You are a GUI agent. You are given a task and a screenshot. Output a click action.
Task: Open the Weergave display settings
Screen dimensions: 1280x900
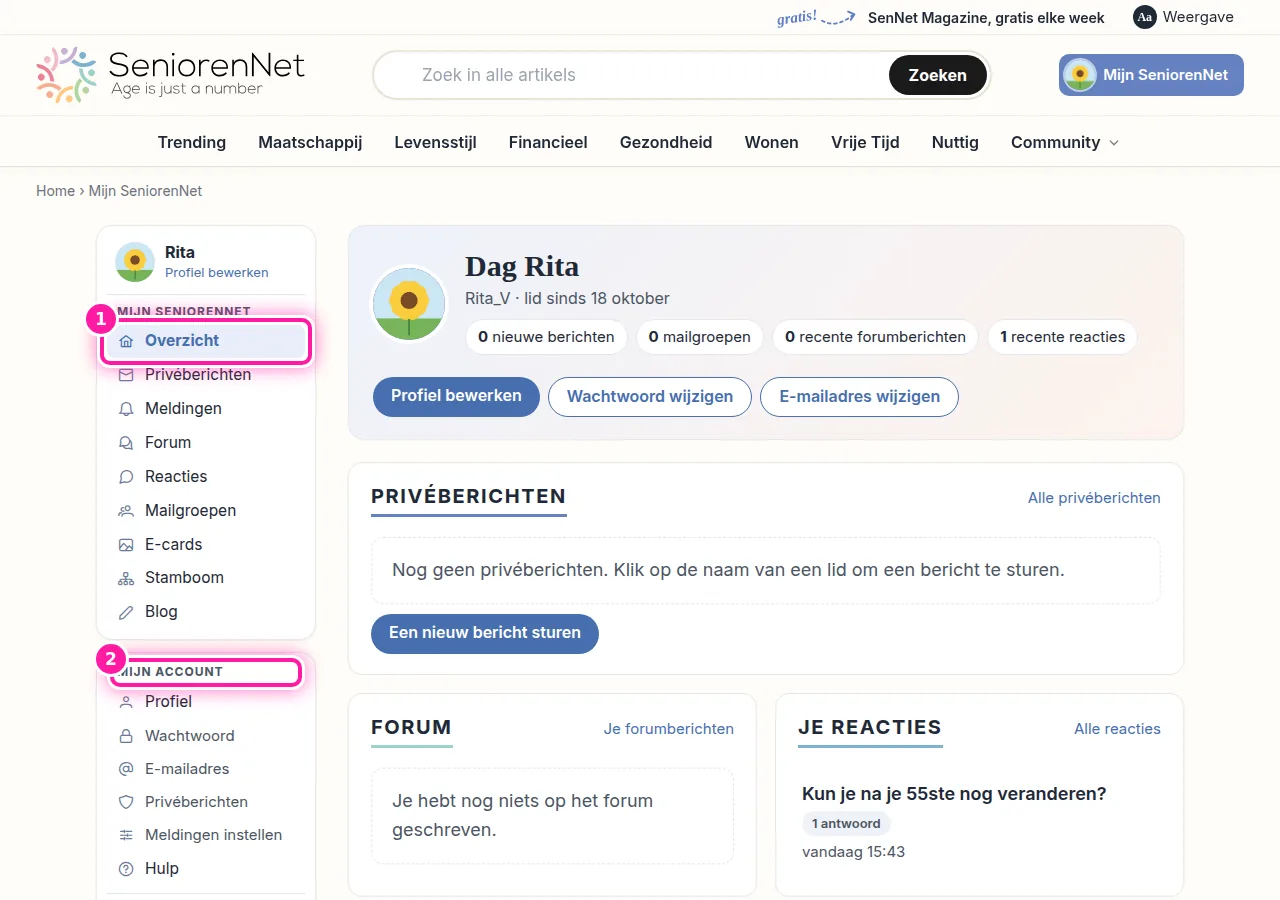(1184, 17)
